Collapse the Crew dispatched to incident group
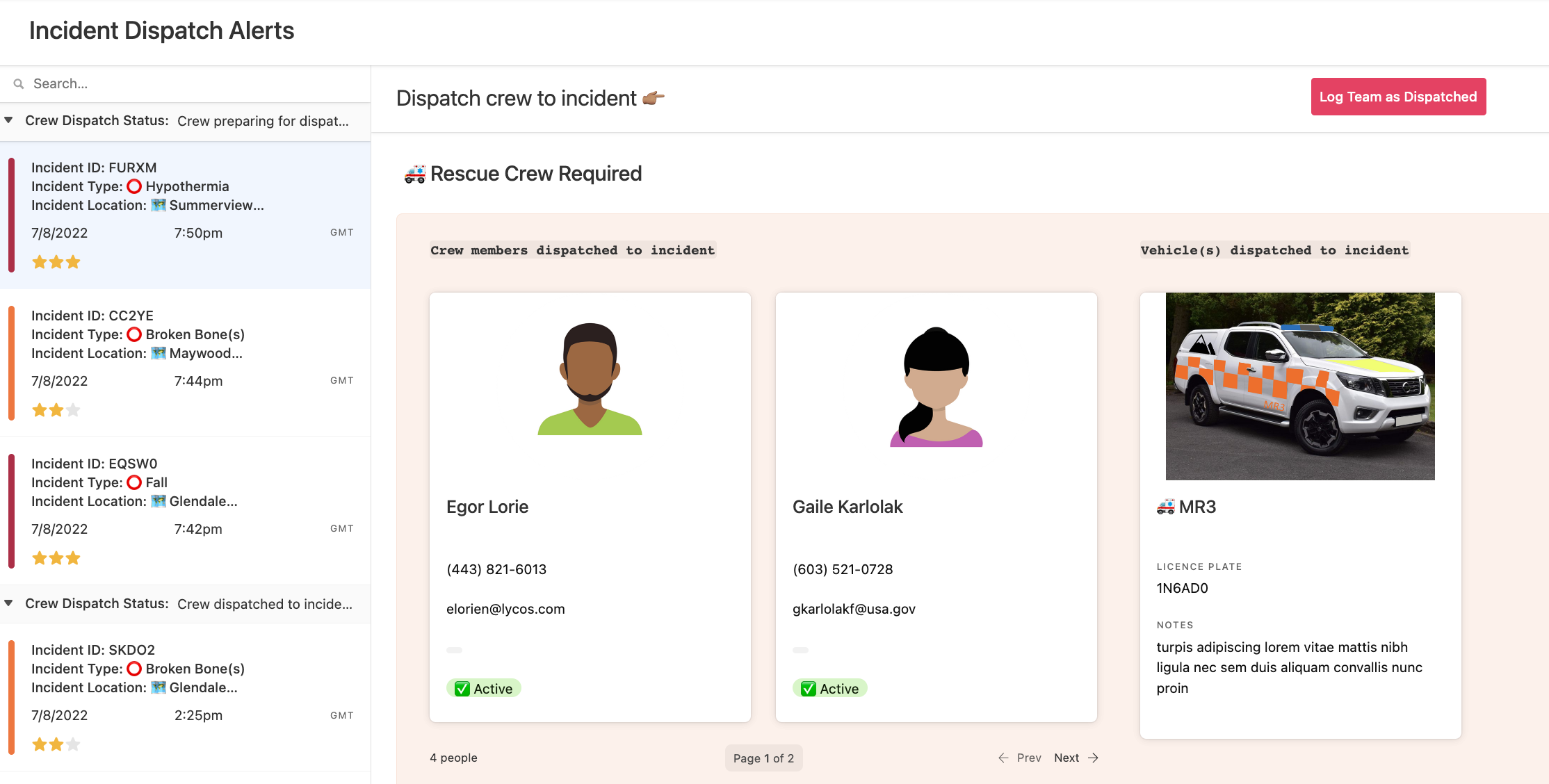The width and height of the screenshot is (1549, 784). [9, 603]
